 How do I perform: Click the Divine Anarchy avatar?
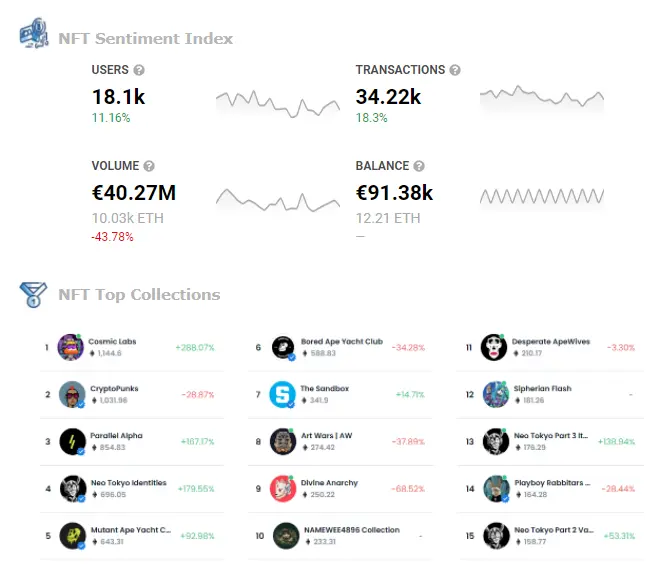(x=283, y=488)
